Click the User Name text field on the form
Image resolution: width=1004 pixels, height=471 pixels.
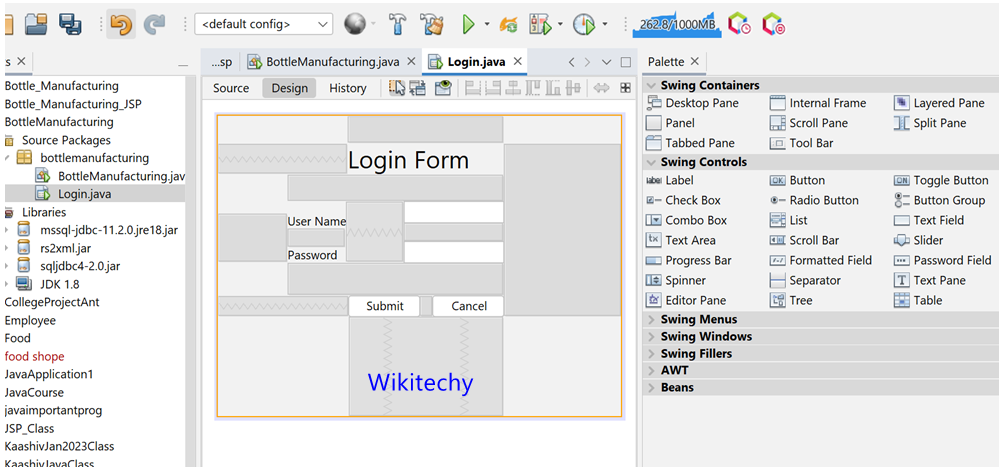tap(453, 212)
